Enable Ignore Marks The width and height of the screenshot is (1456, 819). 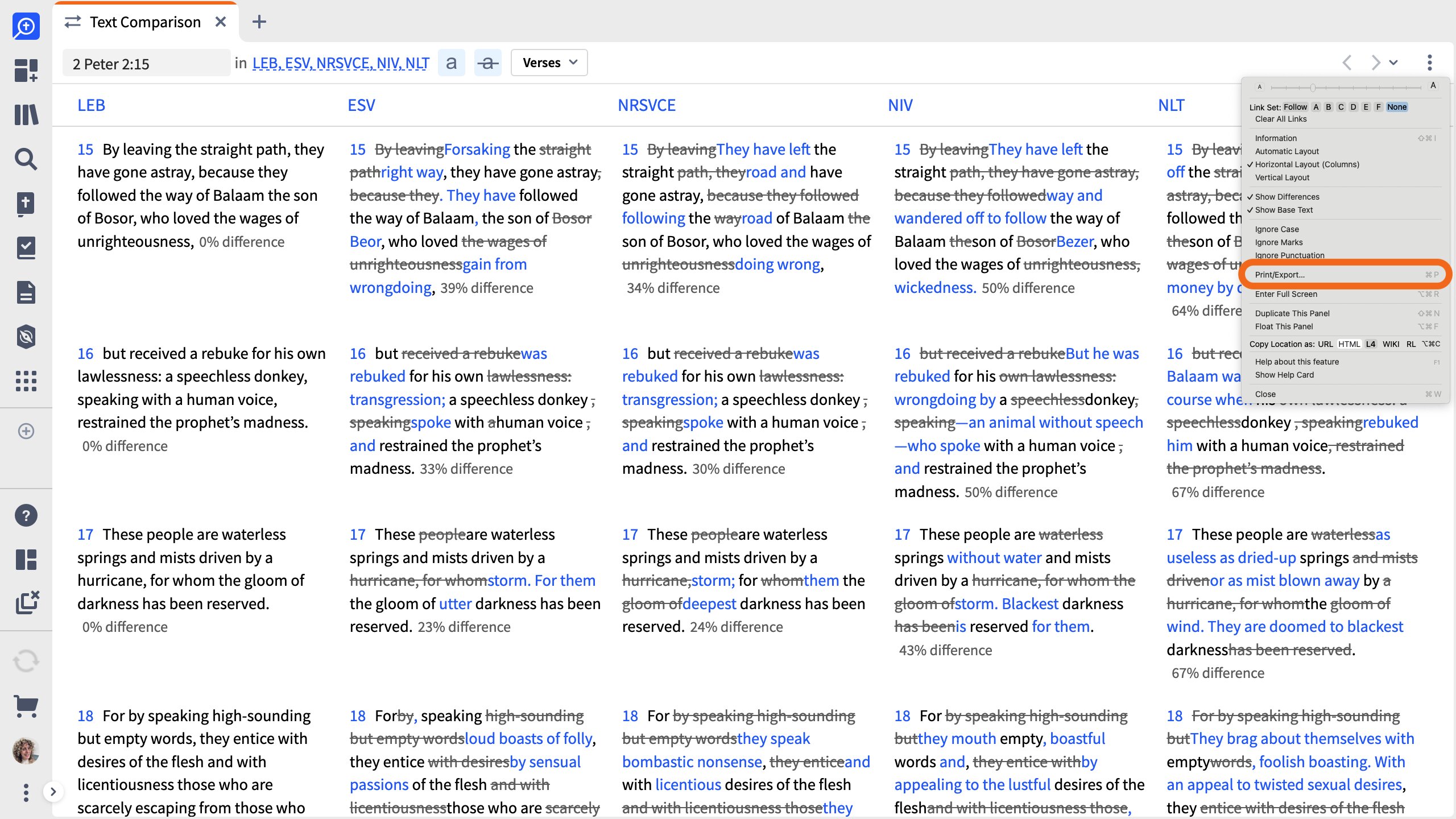[1346, 242]
